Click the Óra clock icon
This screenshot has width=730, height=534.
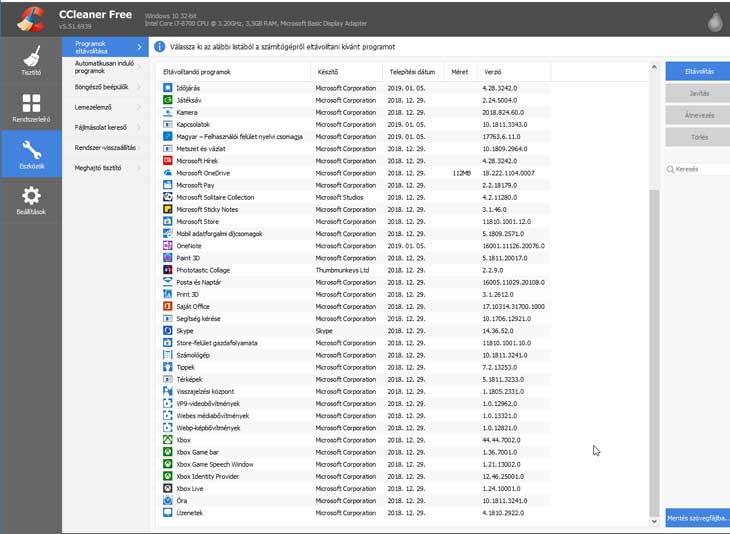168,500
